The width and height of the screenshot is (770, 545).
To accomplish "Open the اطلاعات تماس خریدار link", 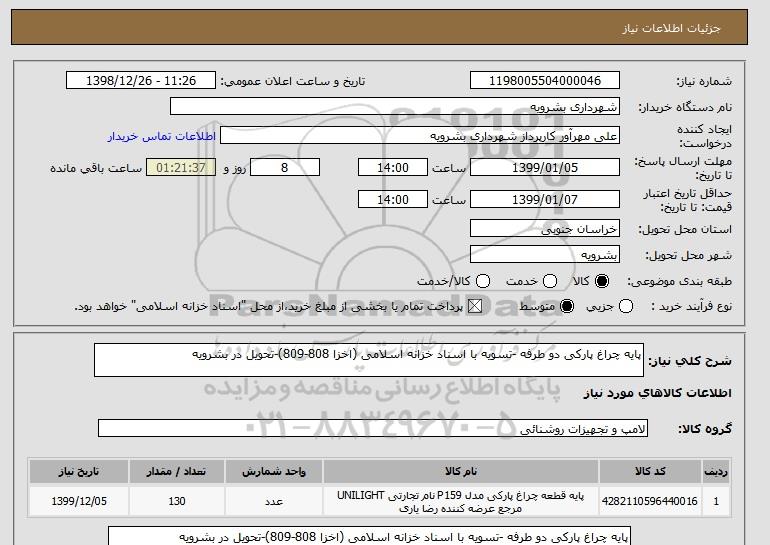I will click(x=162, y=136).
